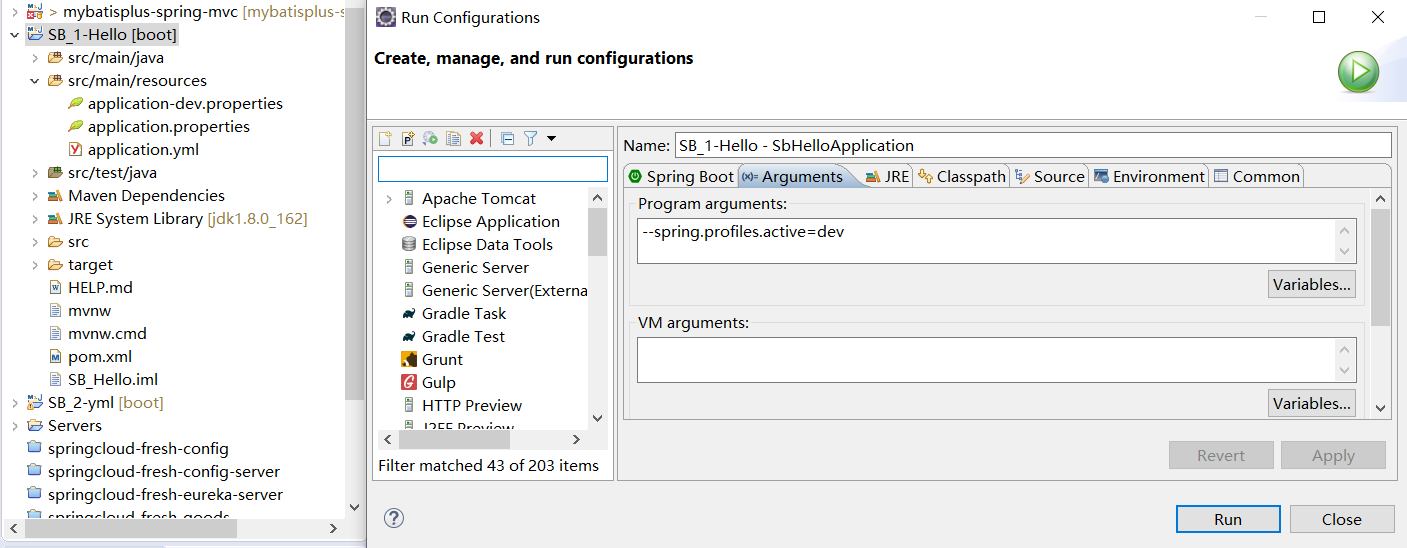
Task: Click the Arguments panel vertical scrollbar
Action: [1380, 267]
